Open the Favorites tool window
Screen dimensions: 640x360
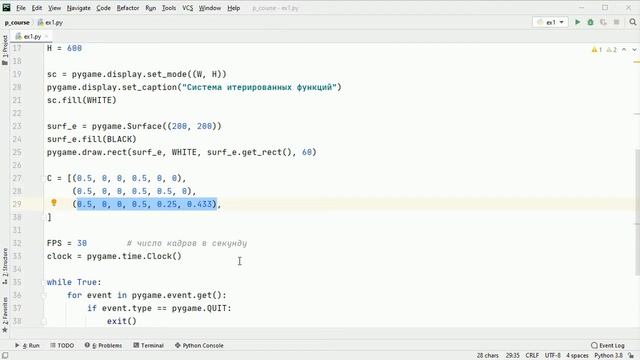(x=5, y=315)
